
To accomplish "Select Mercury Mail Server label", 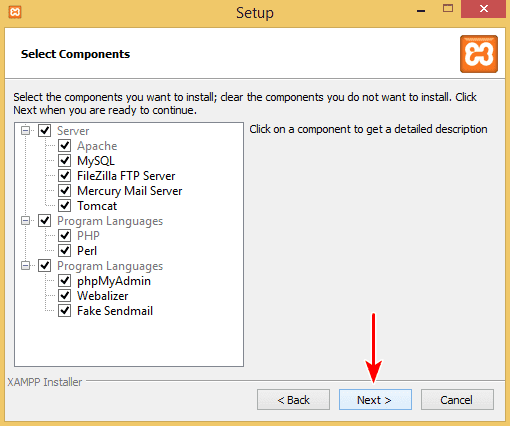I will [130, 191].
